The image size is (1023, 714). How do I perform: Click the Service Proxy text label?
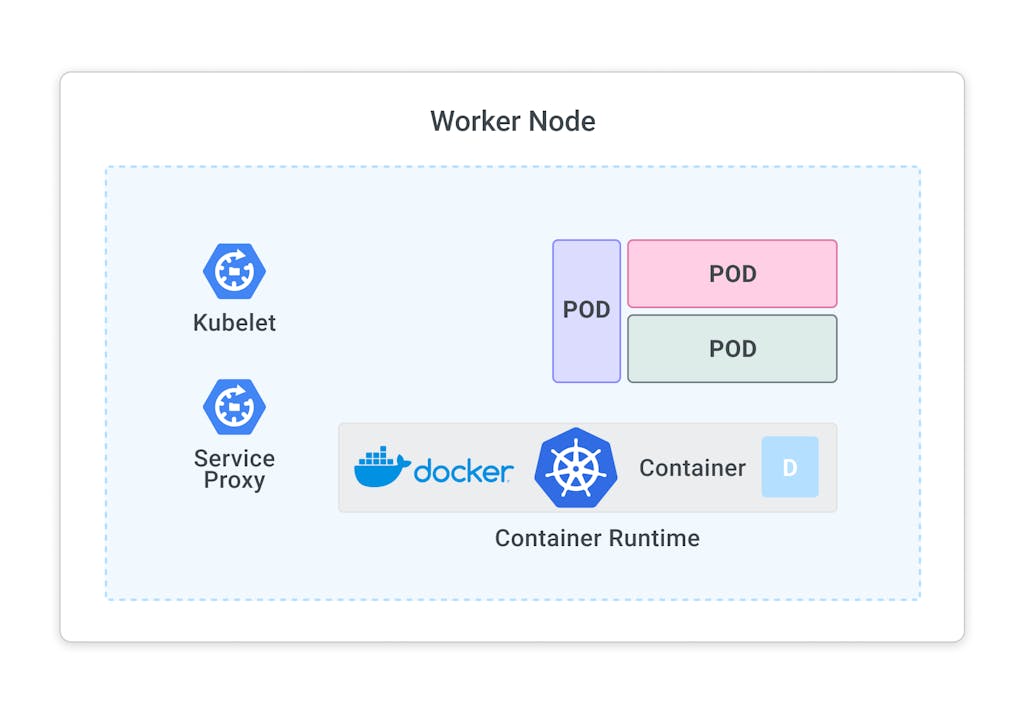click(x=234, y=469)
